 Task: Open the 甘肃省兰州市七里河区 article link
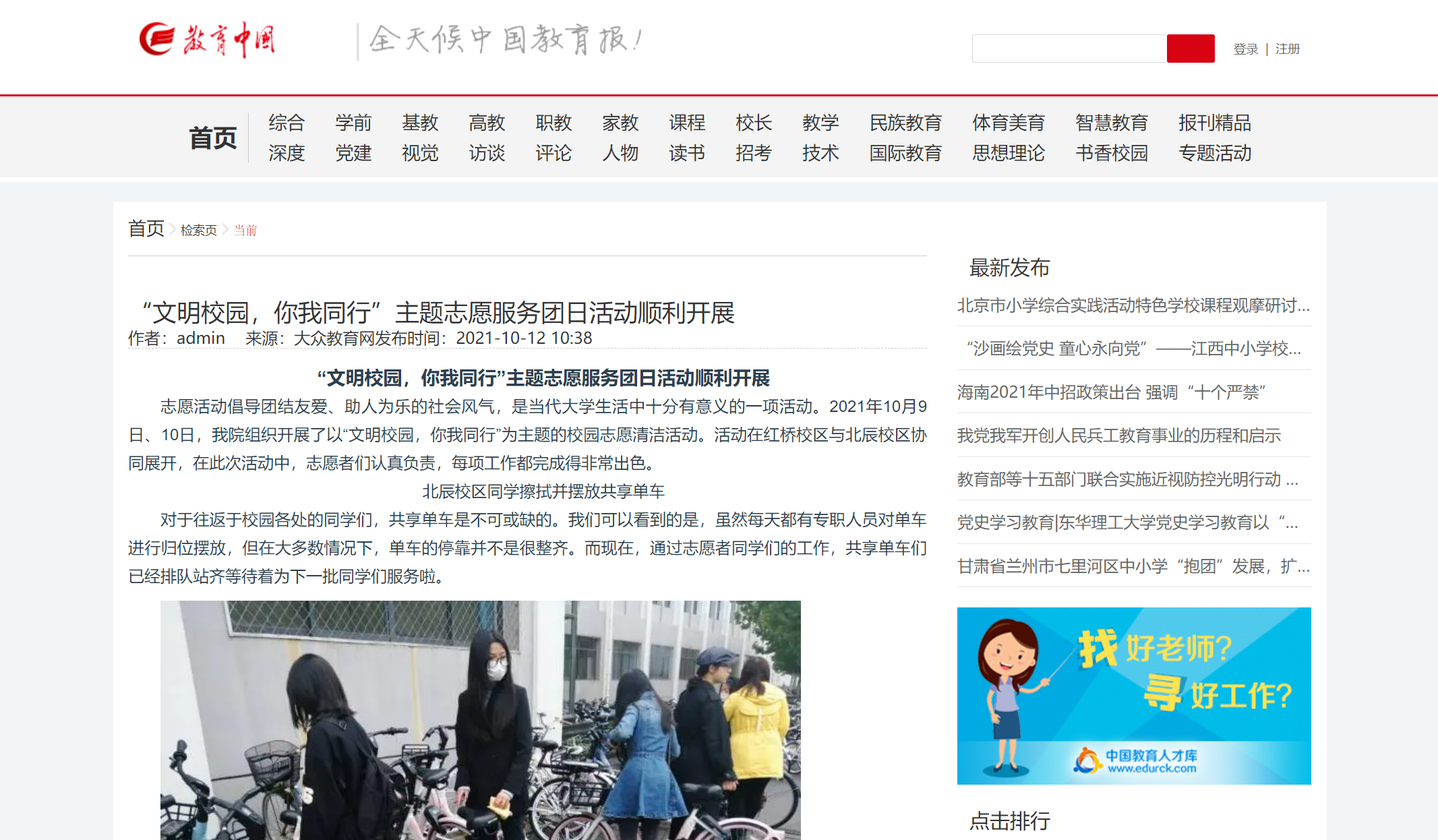click(1133, 566)
